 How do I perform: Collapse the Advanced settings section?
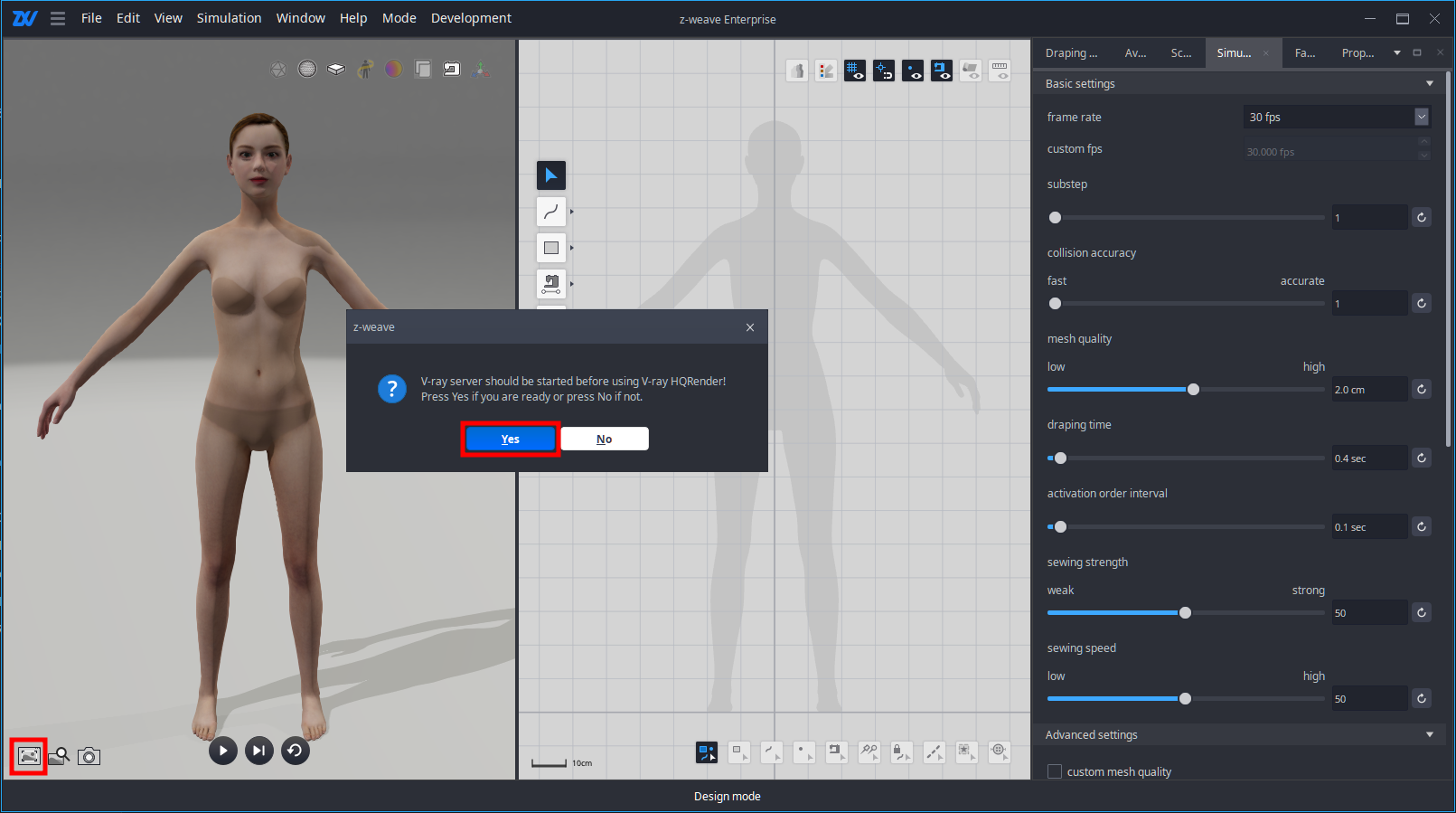1430,734
